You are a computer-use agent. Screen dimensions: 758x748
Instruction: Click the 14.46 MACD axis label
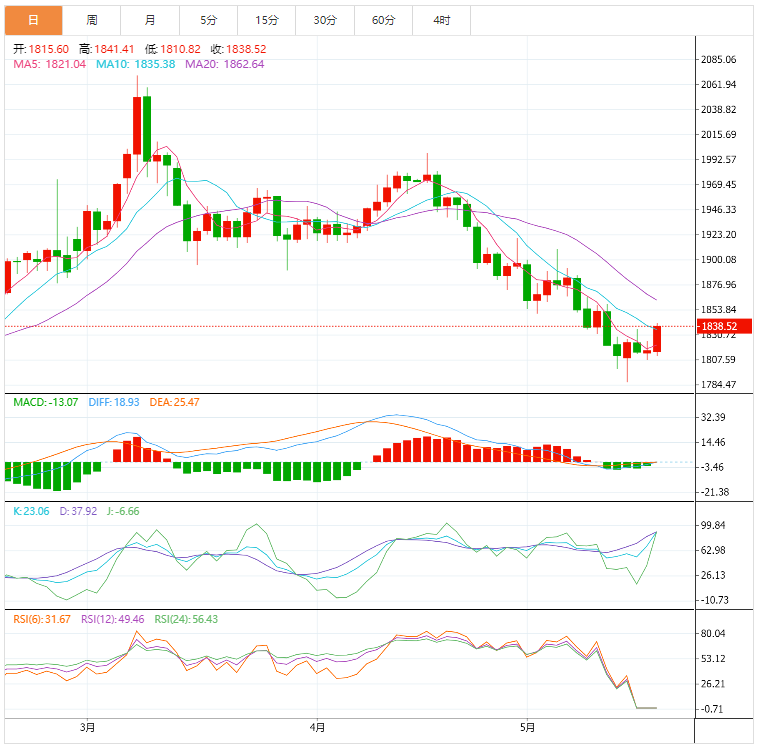pyautogui.click(x=713, y=442)
